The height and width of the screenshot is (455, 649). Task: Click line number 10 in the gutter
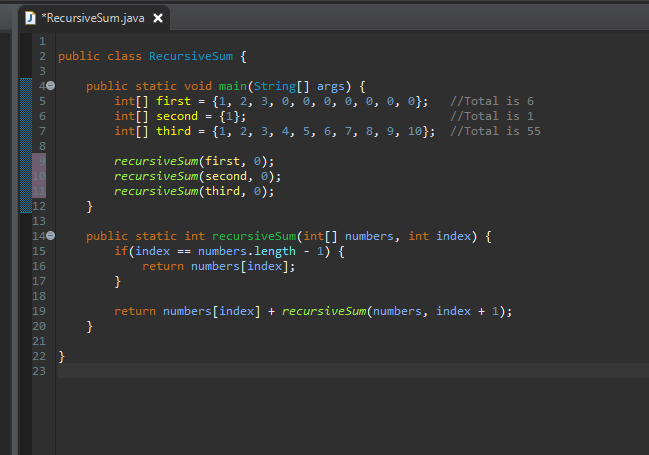coord(39,176)
